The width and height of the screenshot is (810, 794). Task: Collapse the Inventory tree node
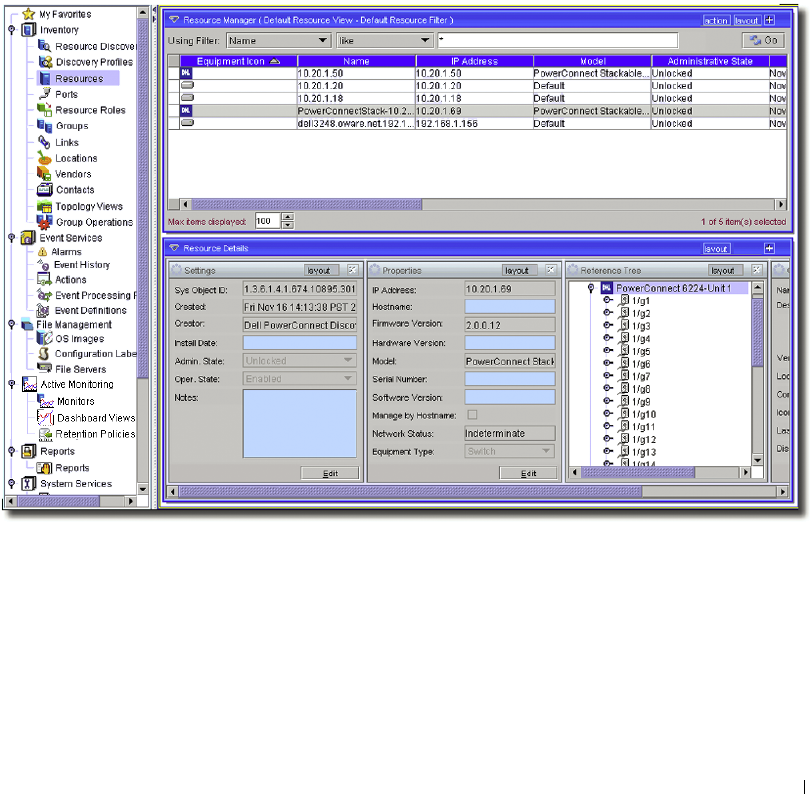[11, 30]
